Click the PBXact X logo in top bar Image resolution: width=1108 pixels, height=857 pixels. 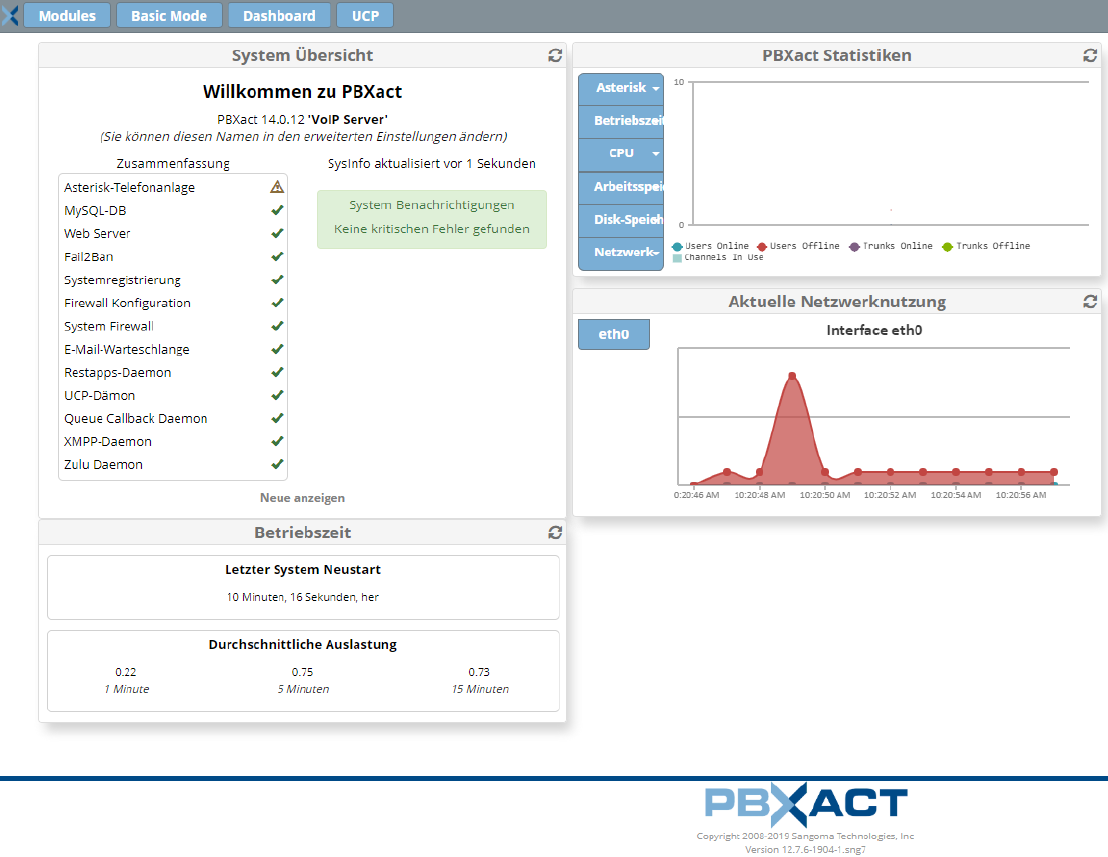pyautogui.click(x=10, y=15)
